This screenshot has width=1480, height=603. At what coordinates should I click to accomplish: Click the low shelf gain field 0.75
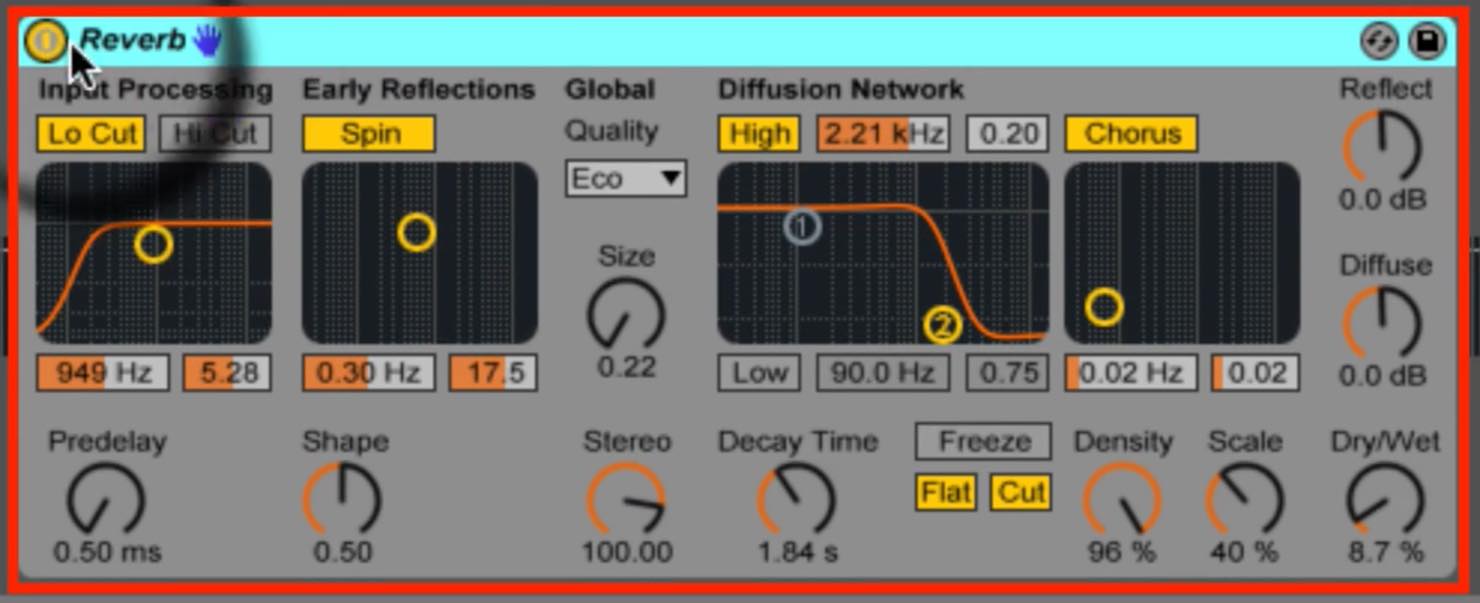(x=1008, y=373)
